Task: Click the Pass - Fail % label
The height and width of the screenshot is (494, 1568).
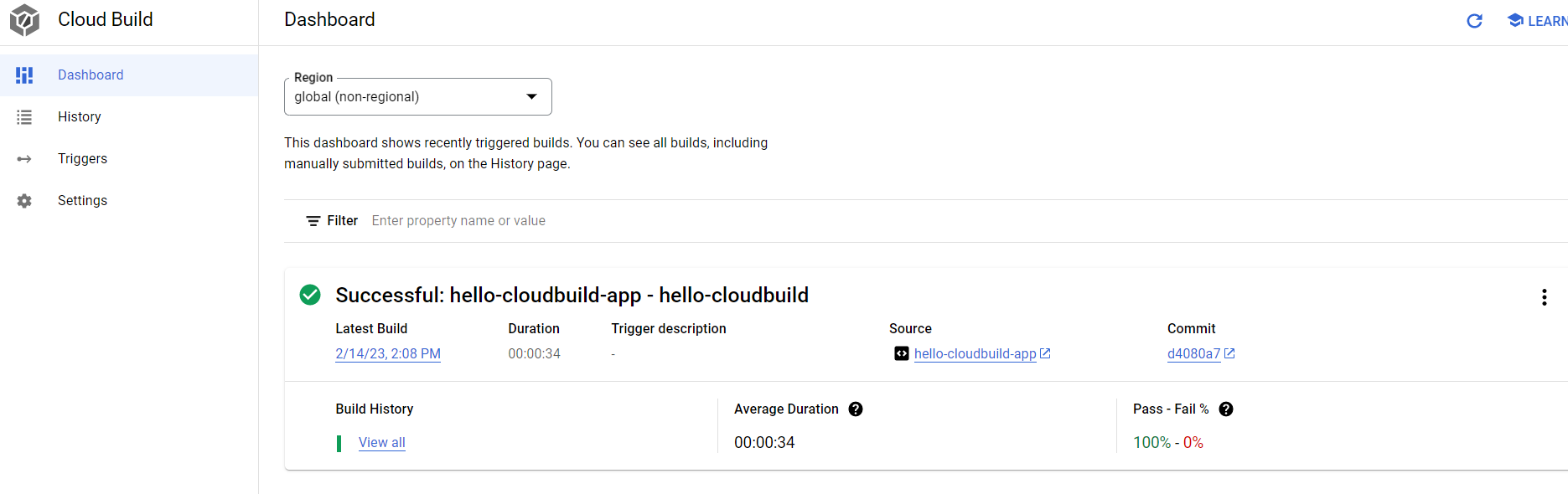Action: click(x=1171, y=409)
